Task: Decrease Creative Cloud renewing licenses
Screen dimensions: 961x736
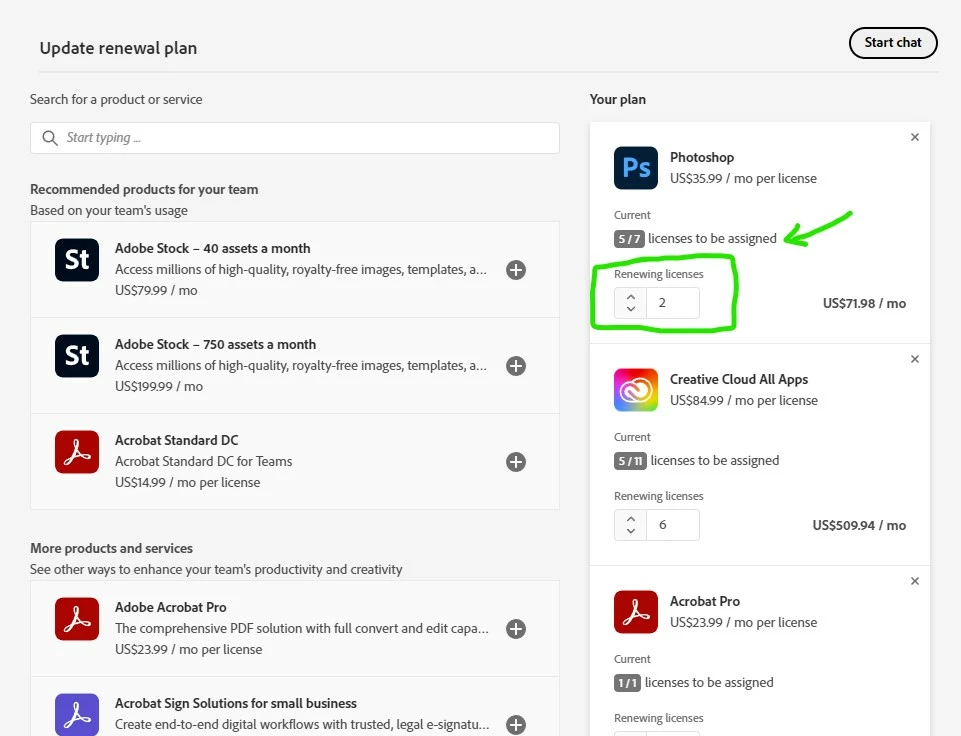Action: pyautogui.click(x=631, y=531)
